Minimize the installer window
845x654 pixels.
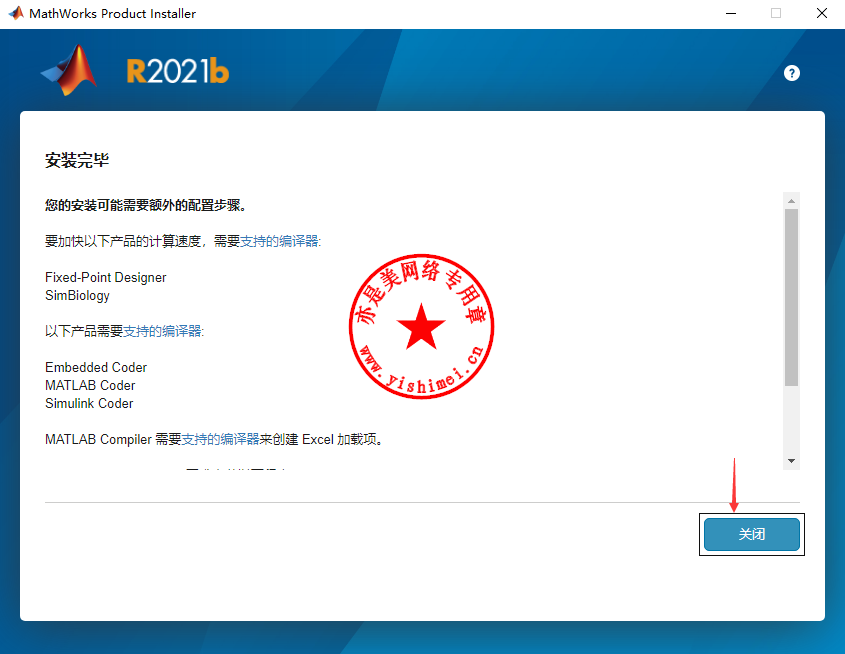pos(731,13)
